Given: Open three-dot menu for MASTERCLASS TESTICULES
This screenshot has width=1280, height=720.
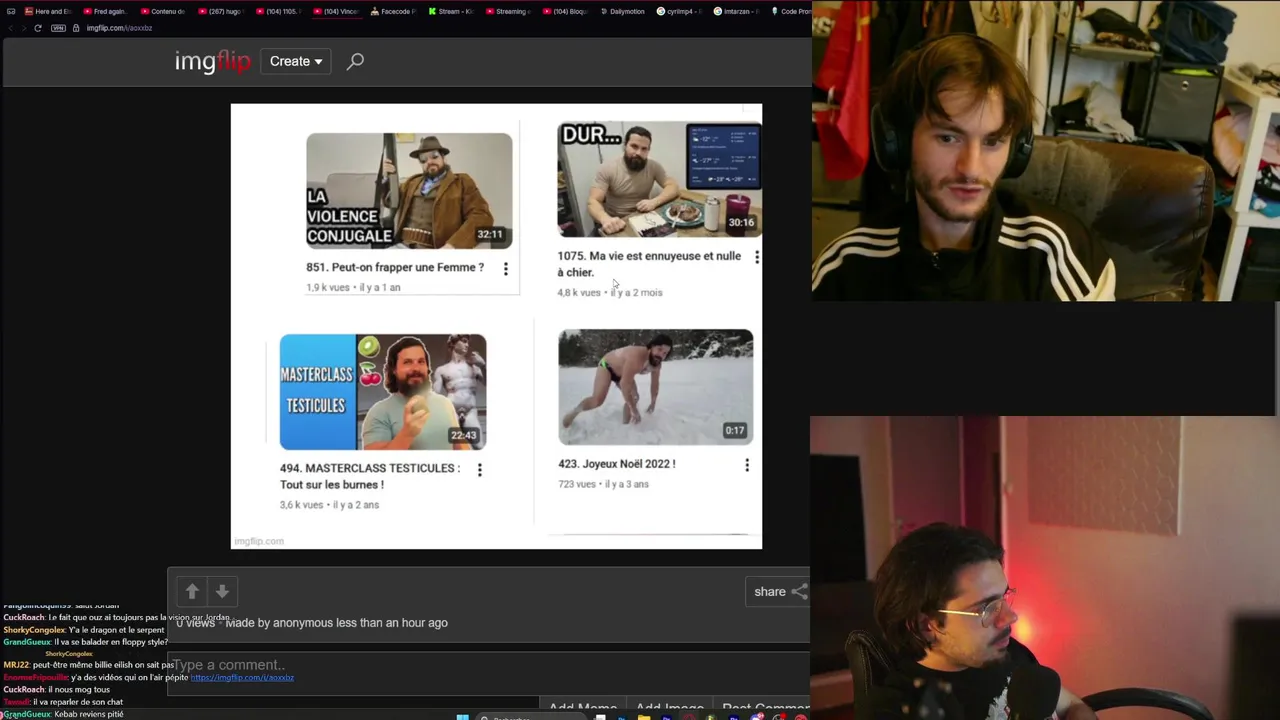Looking at the screenshot, I should (480, 469).
